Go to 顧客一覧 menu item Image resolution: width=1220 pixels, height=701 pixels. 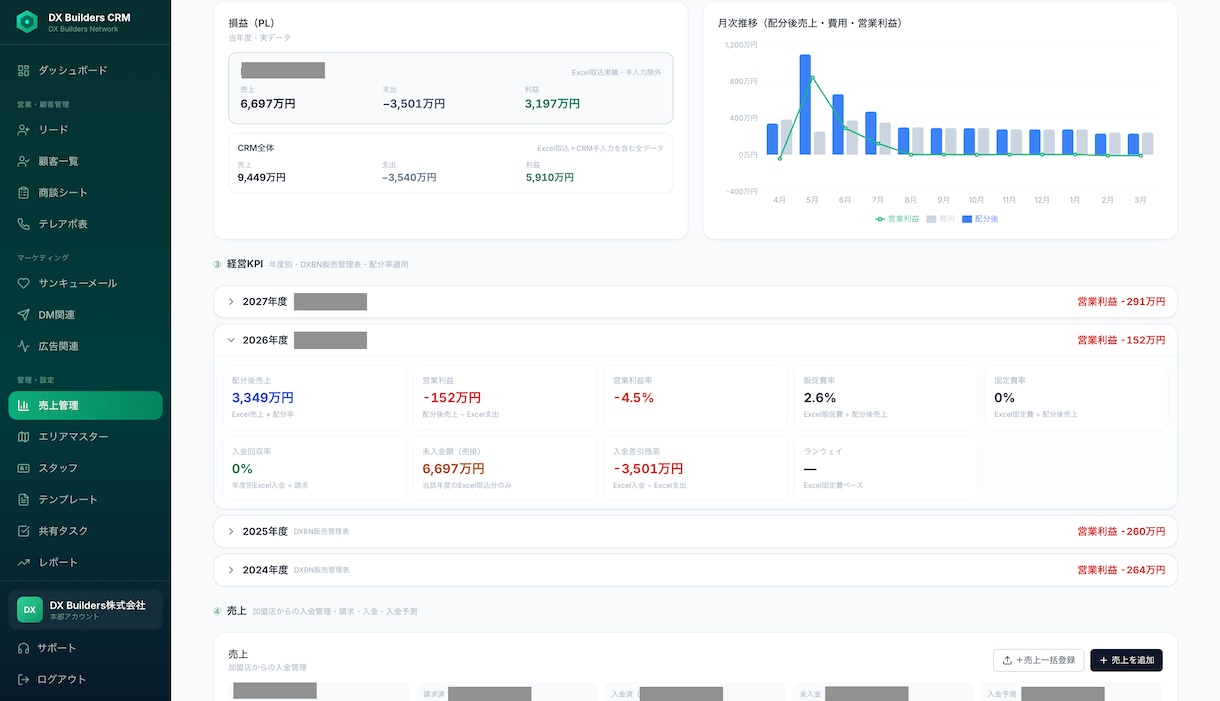click(85, 161)
